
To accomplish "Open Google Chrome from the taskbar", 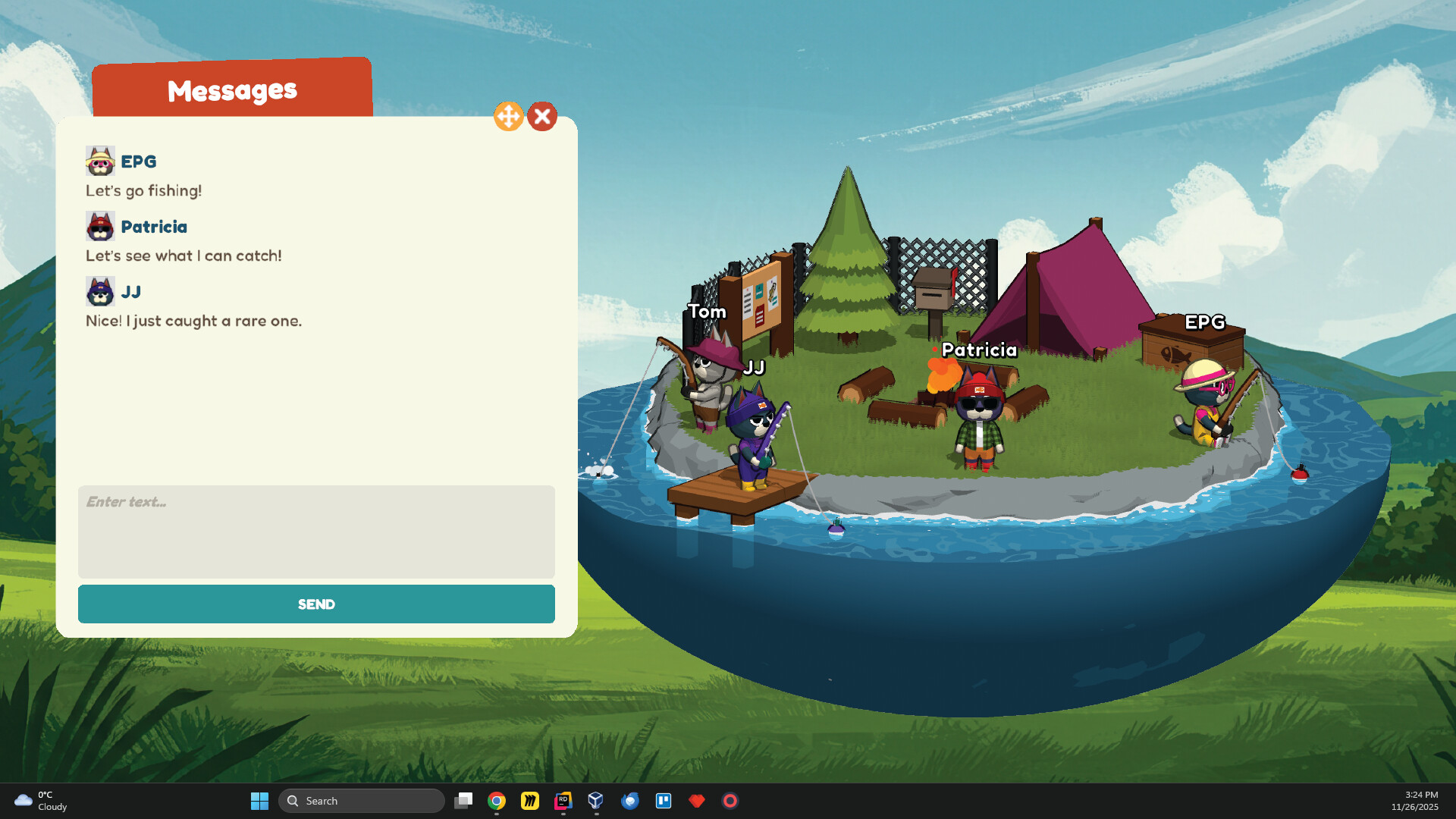I will pyautogui.click(x=497, y=800).
